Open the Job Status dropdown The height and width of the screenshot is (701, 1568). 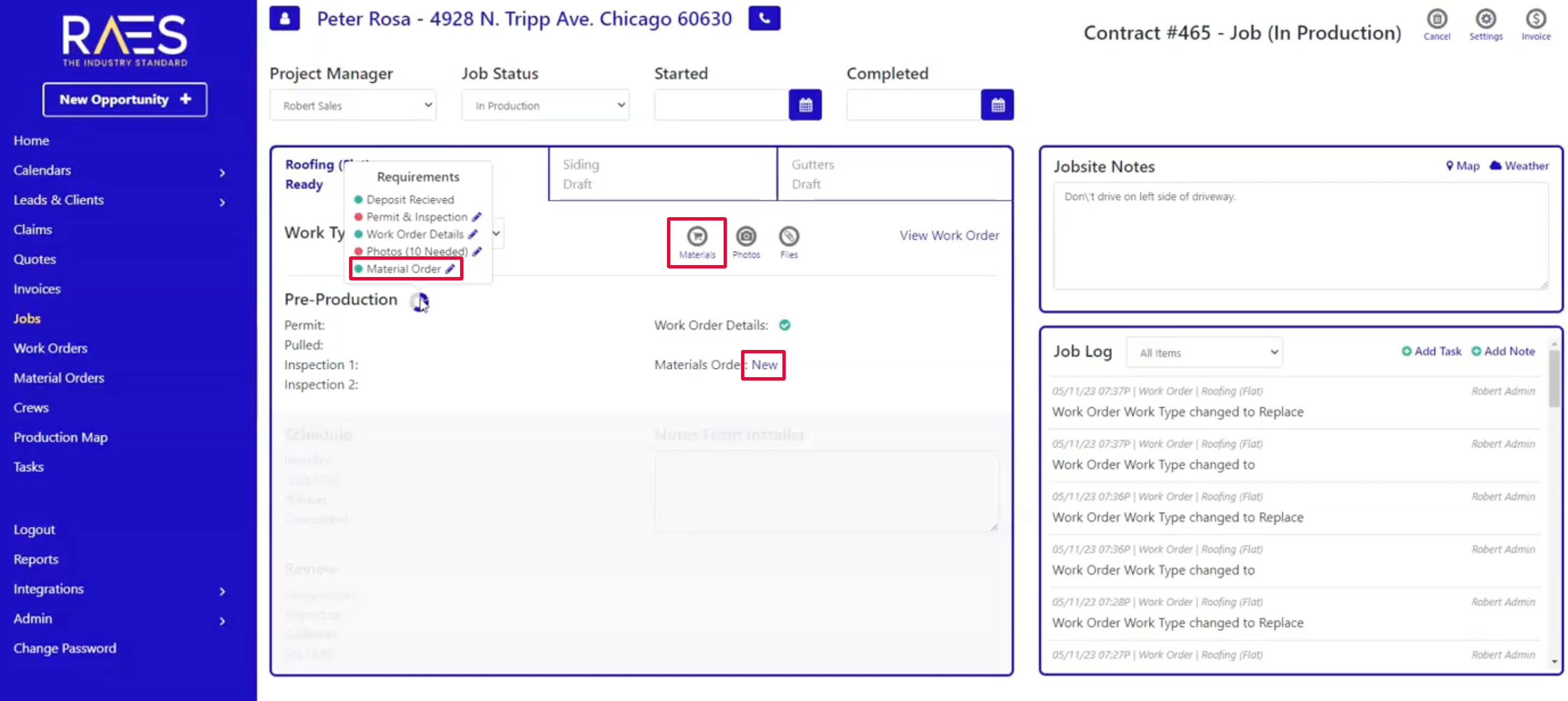545,105
